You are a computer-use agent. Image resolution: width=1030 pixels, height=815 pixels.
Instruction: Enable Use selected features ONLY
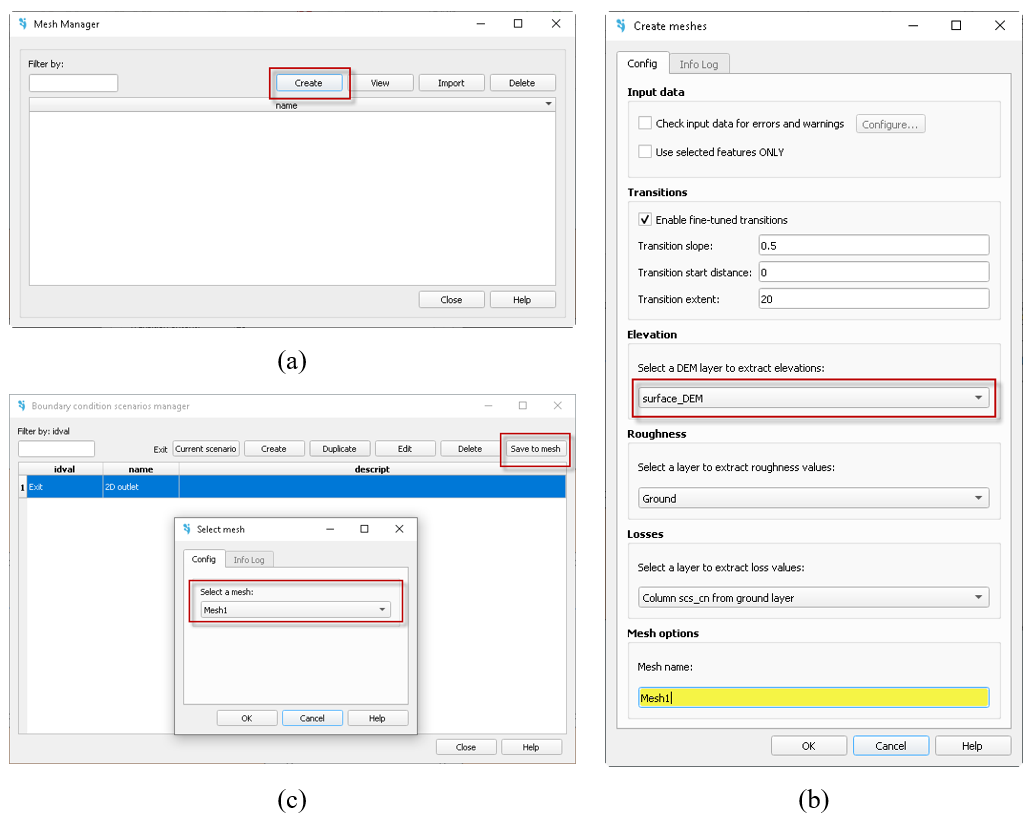(x=645, y=152)
